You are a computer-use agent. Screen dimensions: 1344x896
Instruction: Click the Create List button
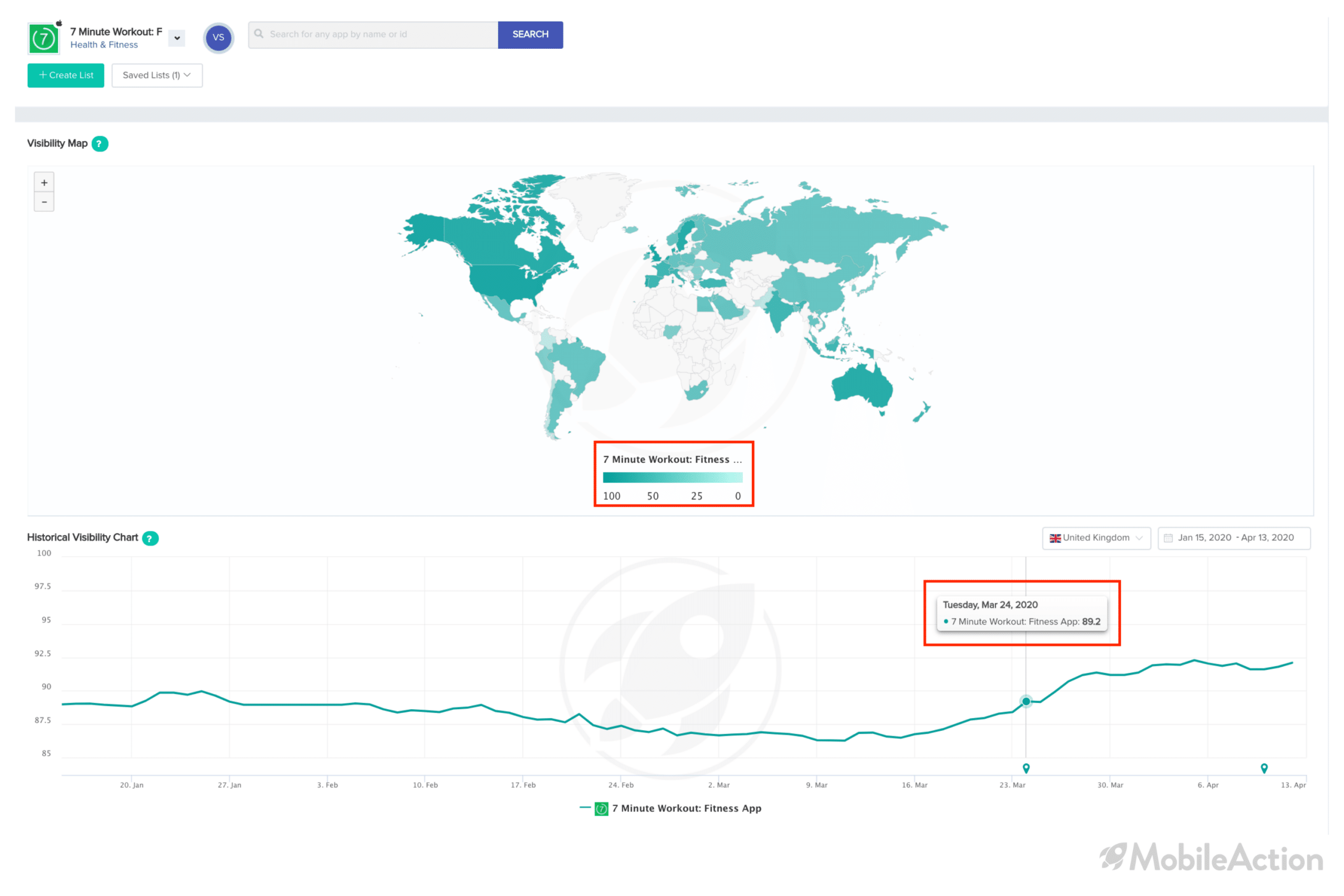pyautogui.click(x=66, y=75)
